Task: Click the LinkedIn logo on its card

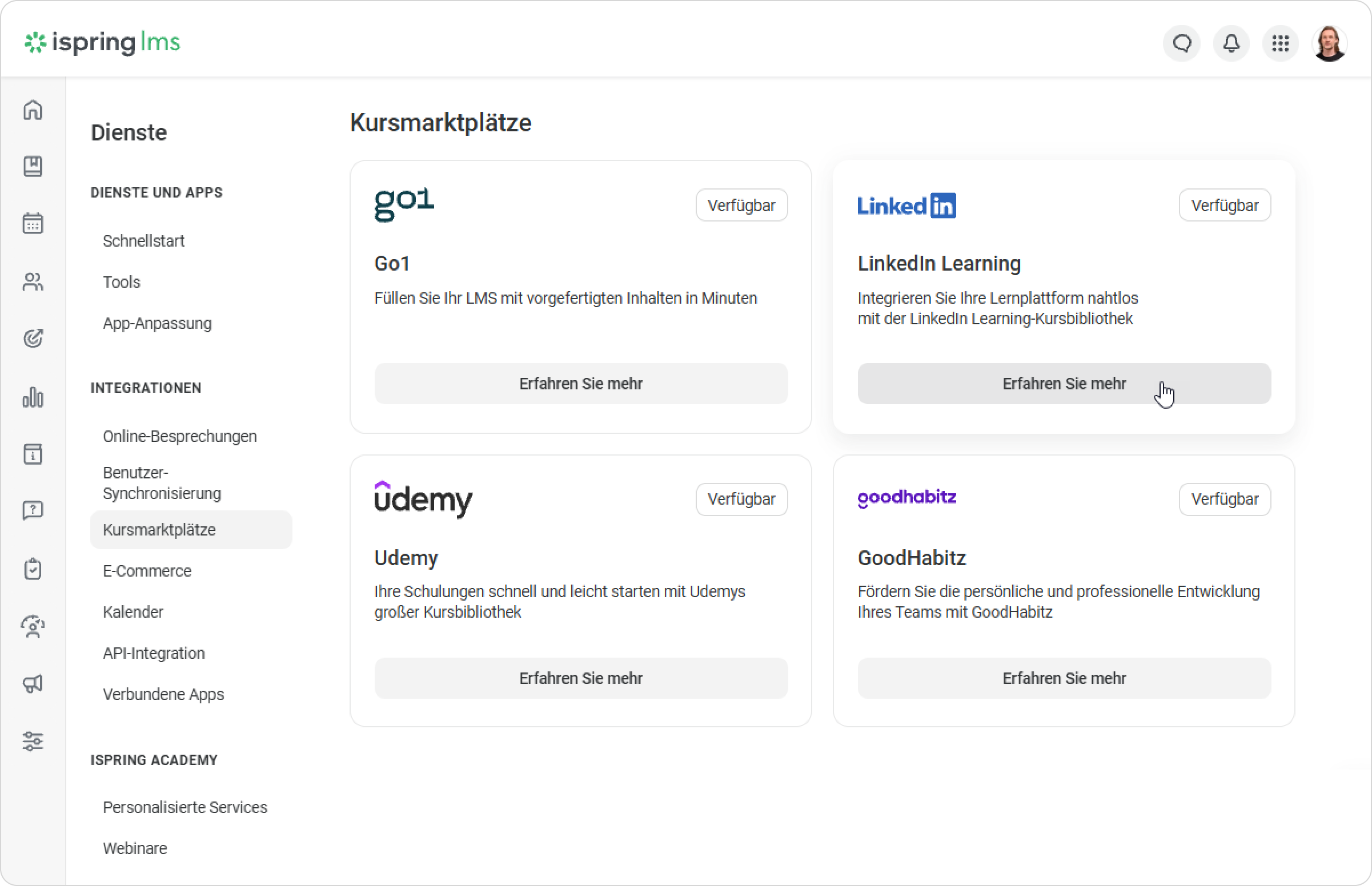Action: (907, 206)
